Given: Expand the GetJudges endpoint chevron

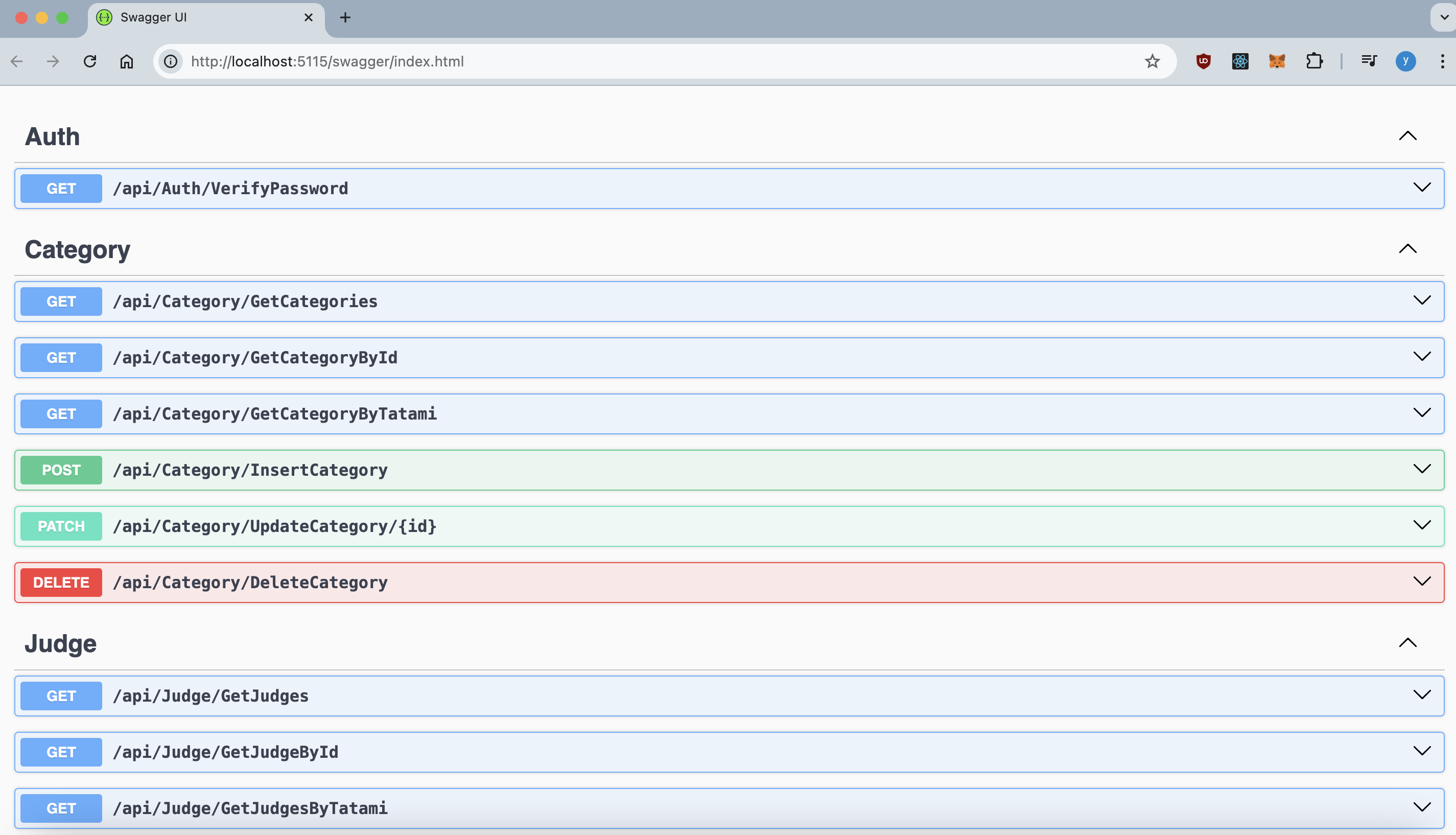Looking at the screenshot, I should [x=1422, y=695].
